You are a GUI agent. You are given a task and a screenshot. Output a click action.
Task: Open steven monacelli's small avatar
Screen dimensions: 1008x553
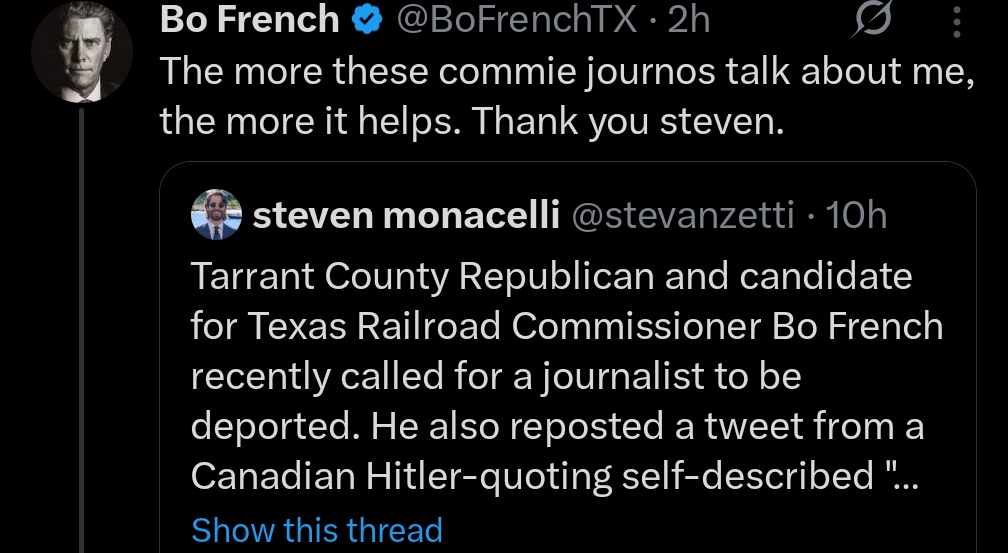click(x=216, y=214)
